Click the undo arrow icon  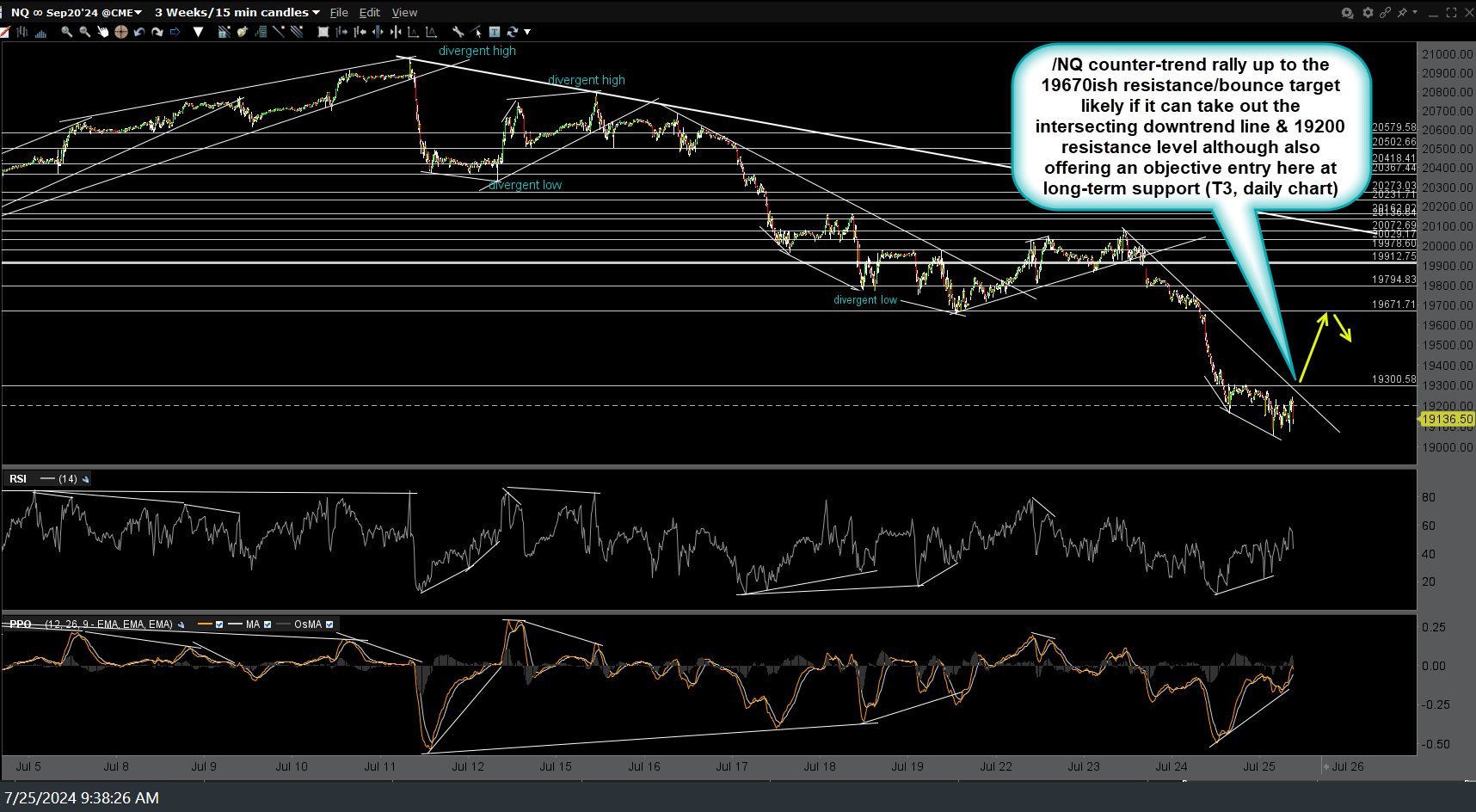tap(139, 32)
